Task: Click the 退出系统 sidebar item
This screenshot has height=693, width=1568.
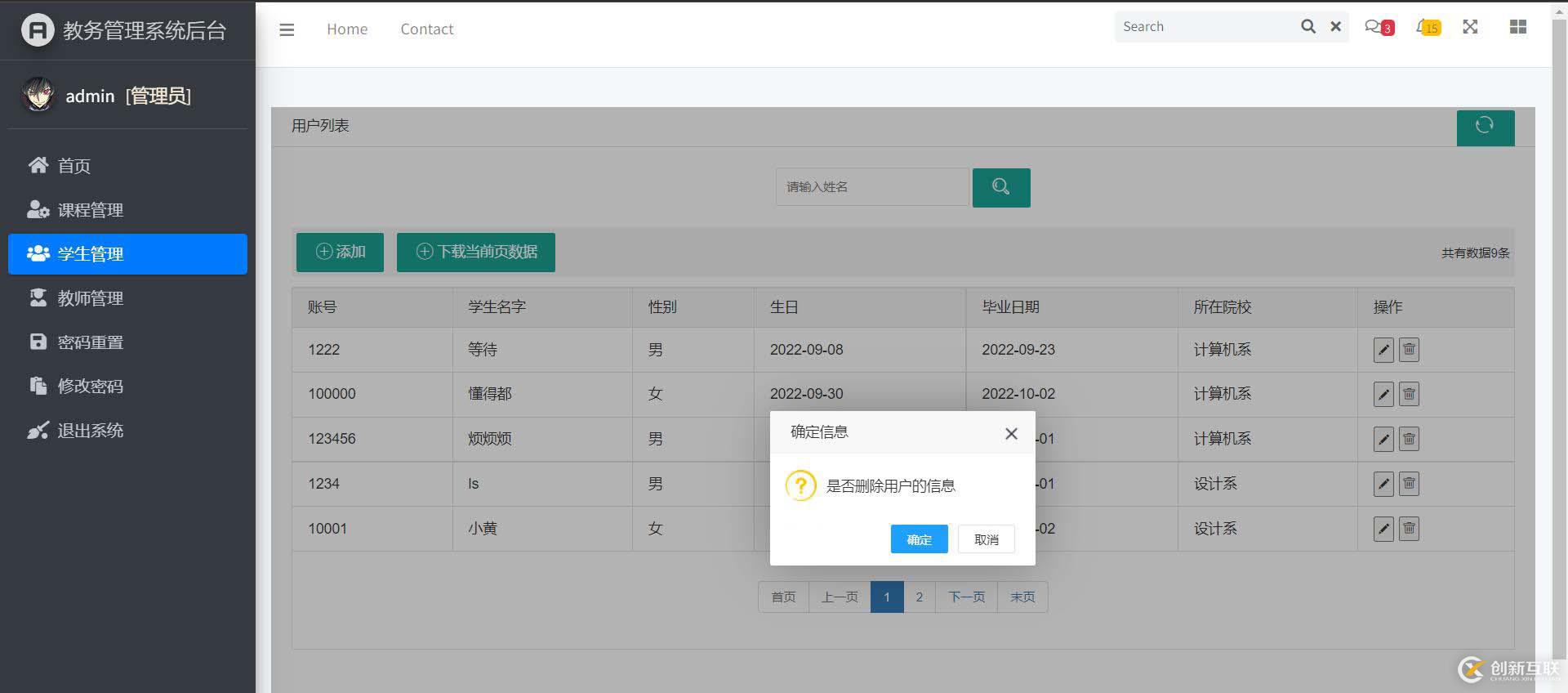Action: tap(90, 431)
